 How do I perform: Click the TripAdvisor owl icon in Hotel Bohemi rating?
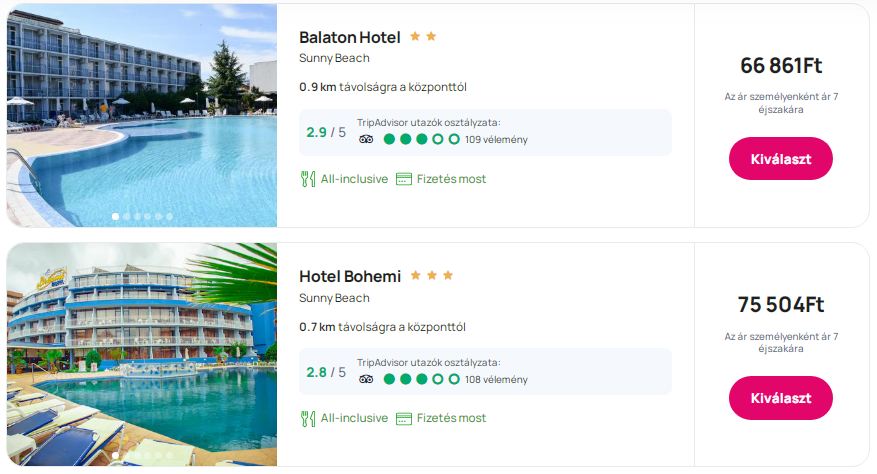pyautogui.click(x=366, y=379)
